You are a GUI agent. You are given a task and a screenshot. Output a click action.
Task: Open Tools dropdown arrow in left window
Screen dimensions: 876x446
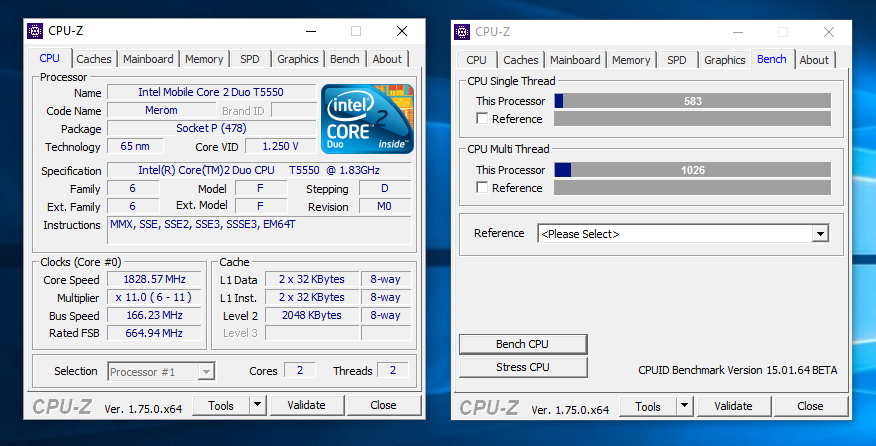tap(258, 405)
